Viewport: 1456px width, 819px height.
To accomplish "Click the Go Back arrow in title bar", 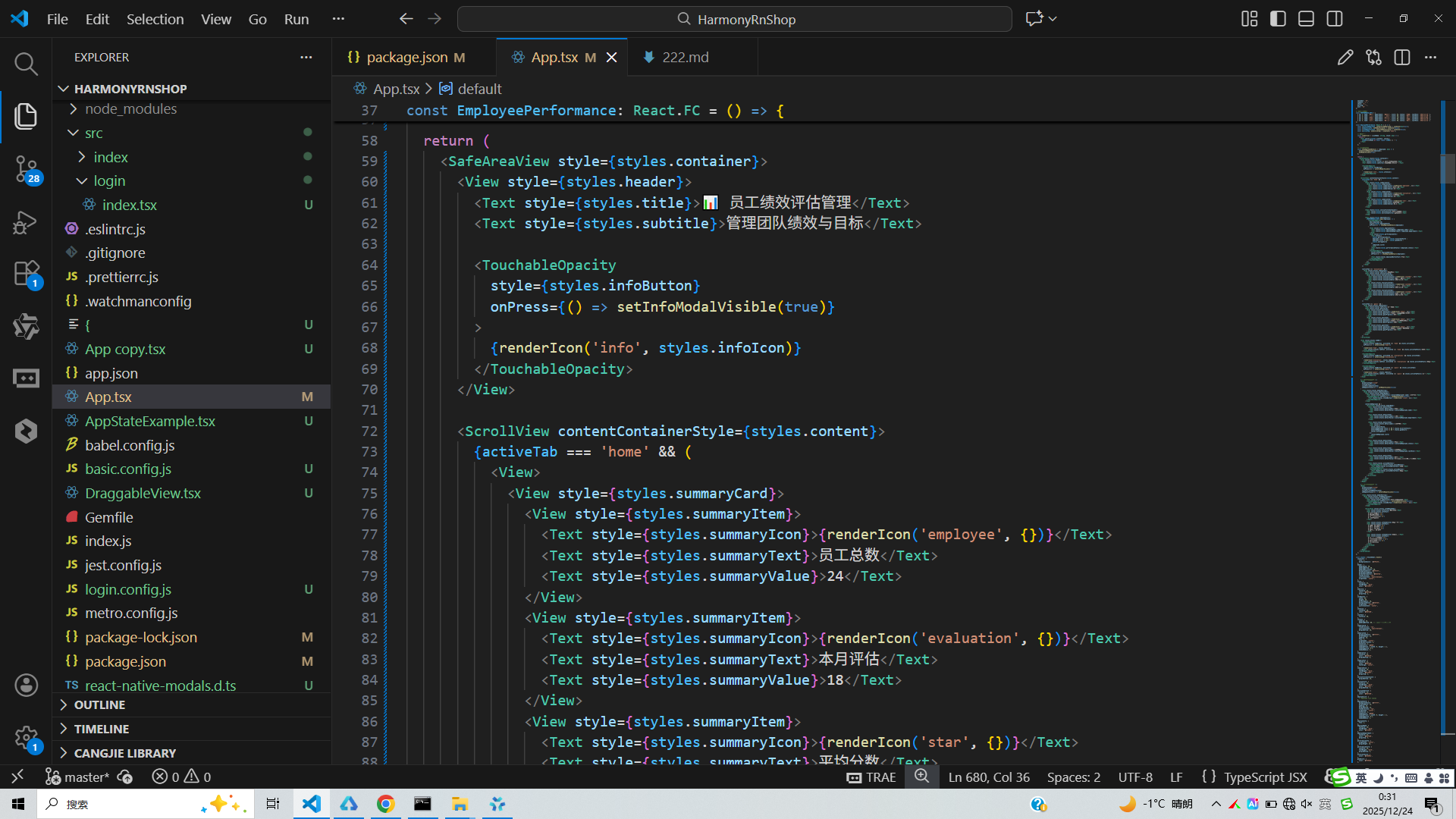I will (x=406, y=19).
